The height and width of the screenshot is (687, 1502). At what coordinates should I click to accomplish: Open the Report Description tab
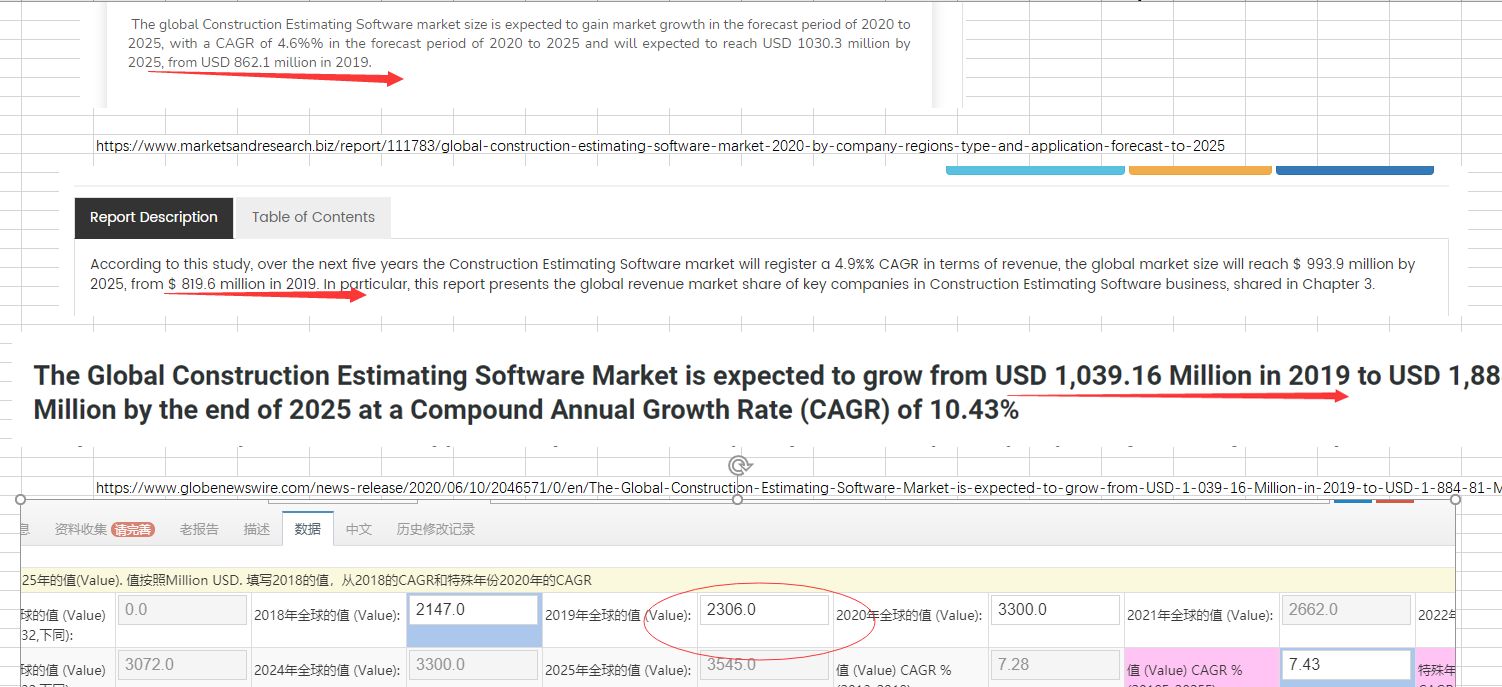click(x=154, y=218)
